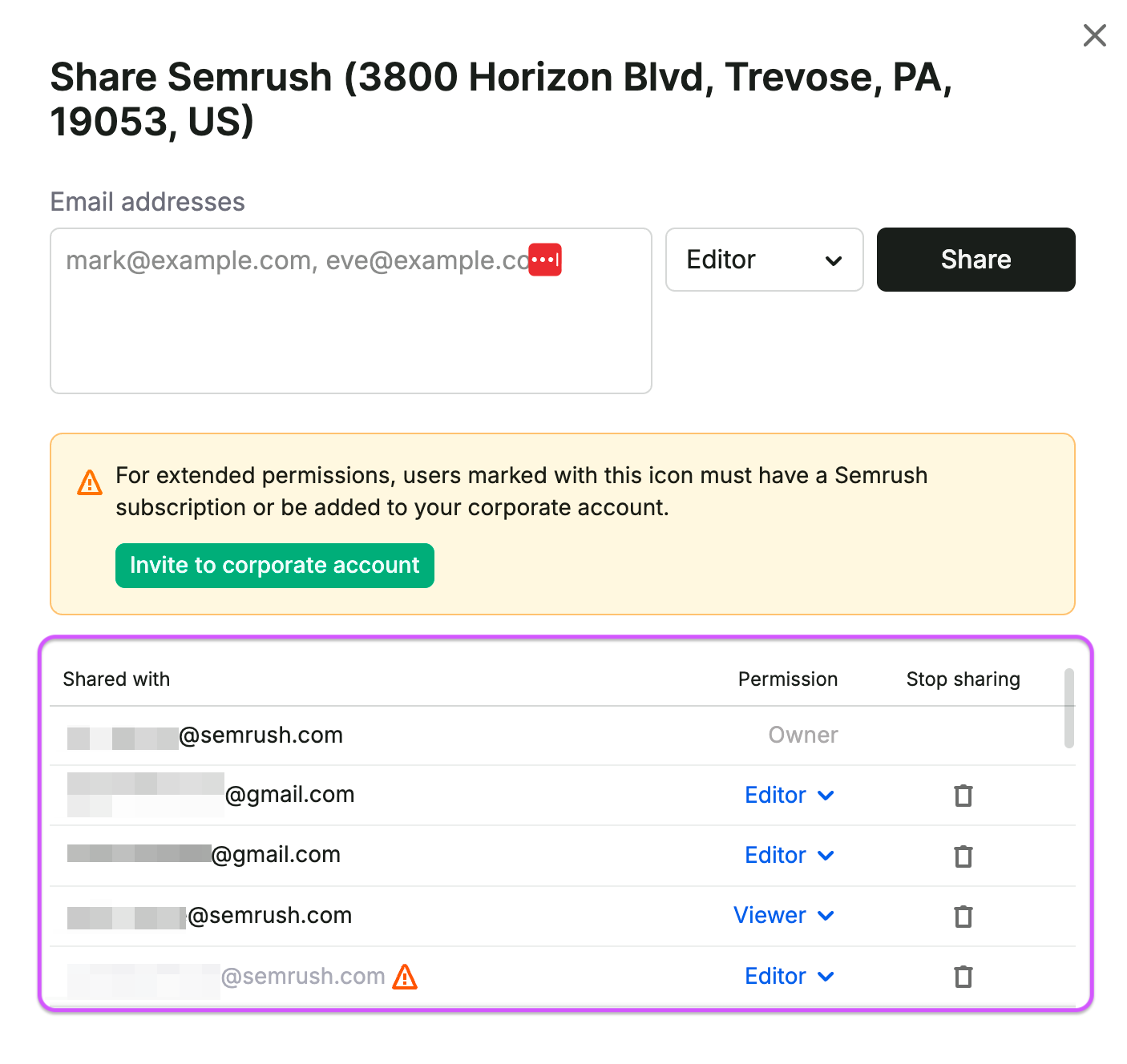Click Invite to corporate account button
The height and width of the screenshot is (1064, 1127).
tap(275, 566)
